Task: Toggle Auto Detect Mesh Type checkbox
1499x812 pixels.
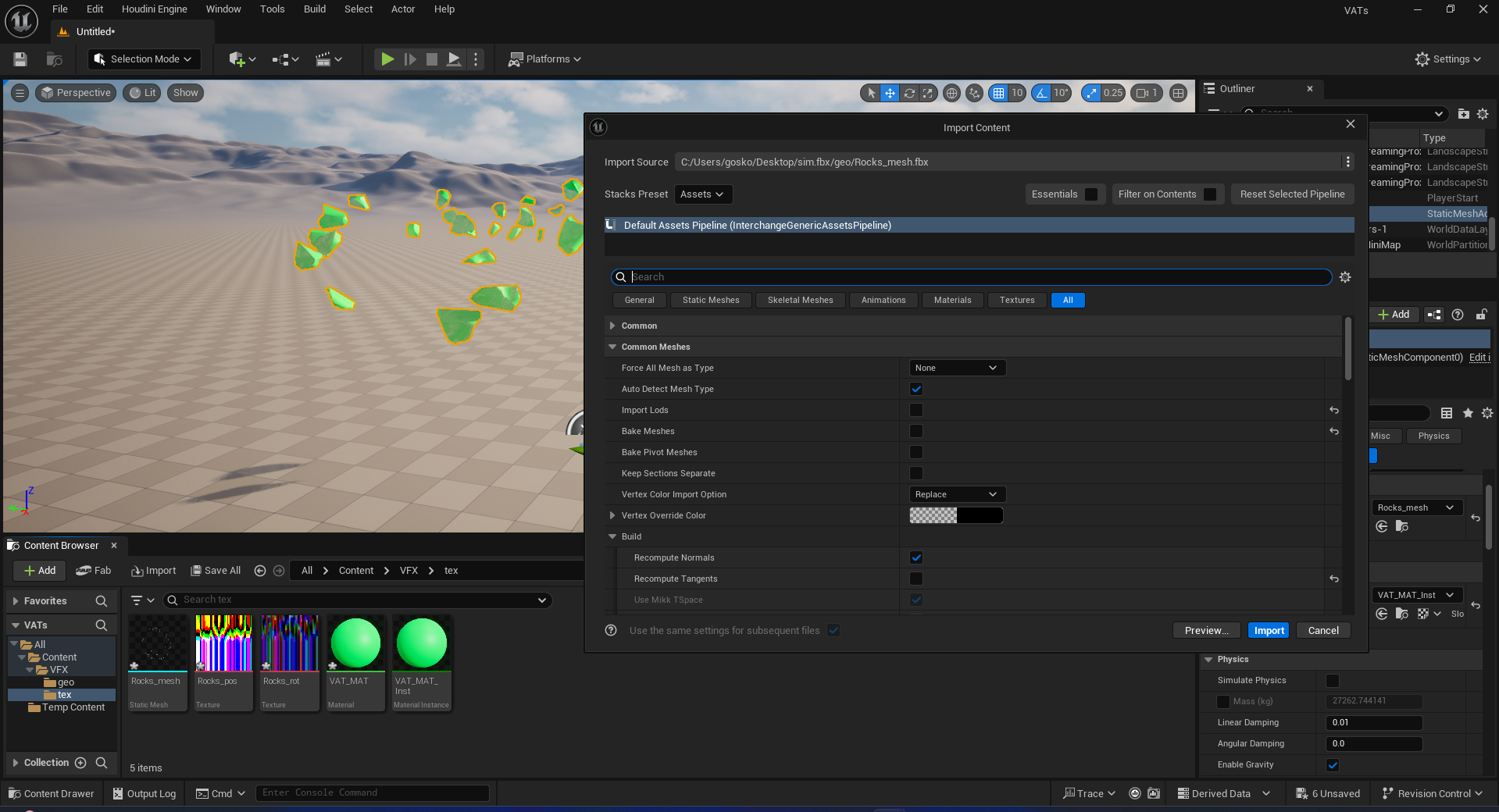Action: tap(916, 389)
